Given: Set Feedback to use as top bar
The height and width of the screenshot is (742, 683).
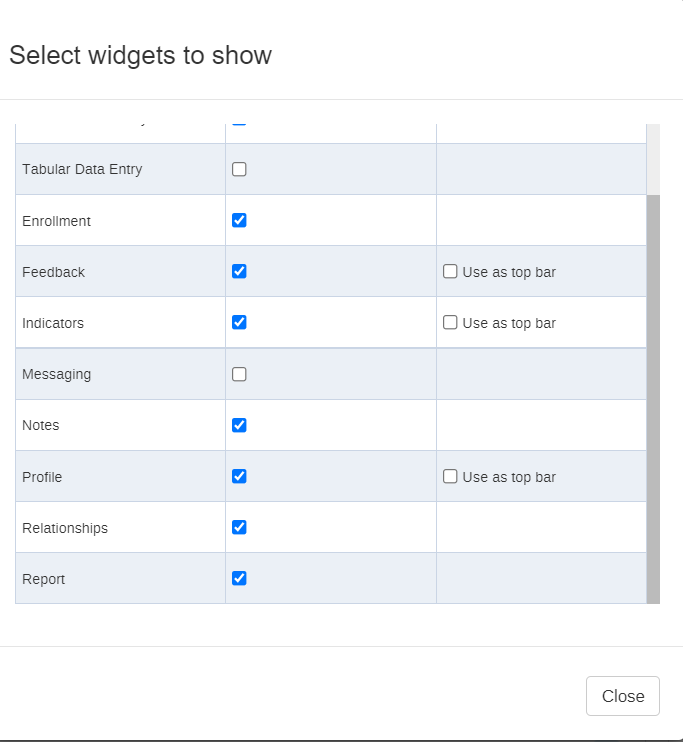Looking at the screenshot, I should coord(450,271).
